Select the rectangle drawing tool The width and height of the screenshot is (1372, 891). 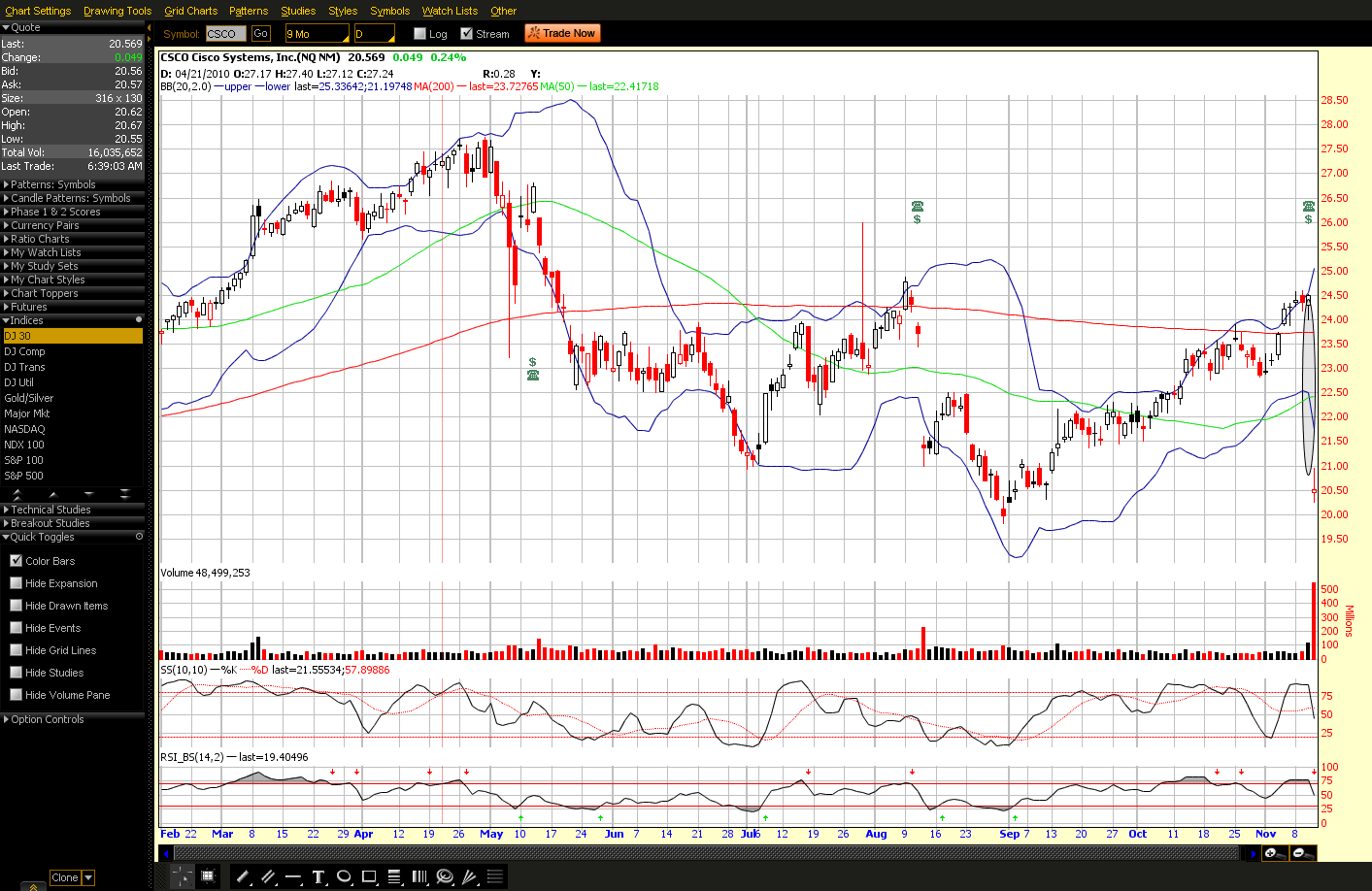click(369, 876)
